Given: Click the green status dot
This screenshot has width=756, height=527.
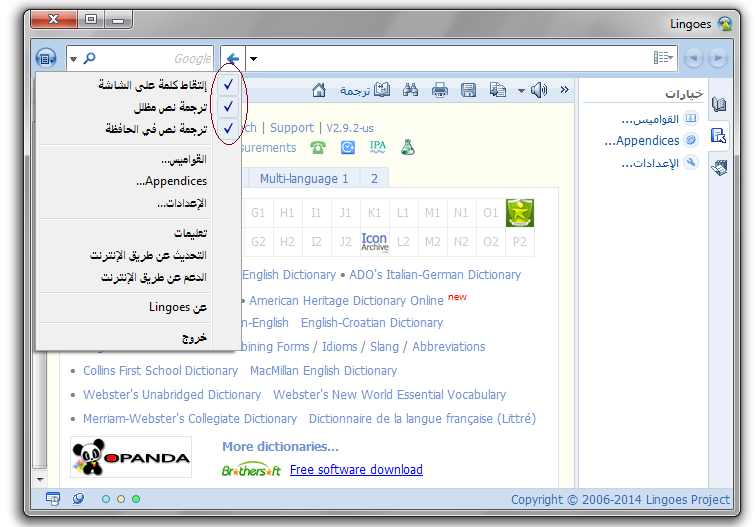Looking at the screenshot, I should click(136, 499).
